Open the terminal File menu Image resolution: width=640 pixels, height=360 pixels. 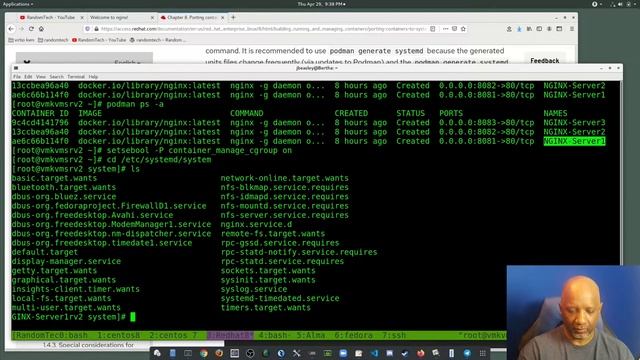(x=17, y=77)
